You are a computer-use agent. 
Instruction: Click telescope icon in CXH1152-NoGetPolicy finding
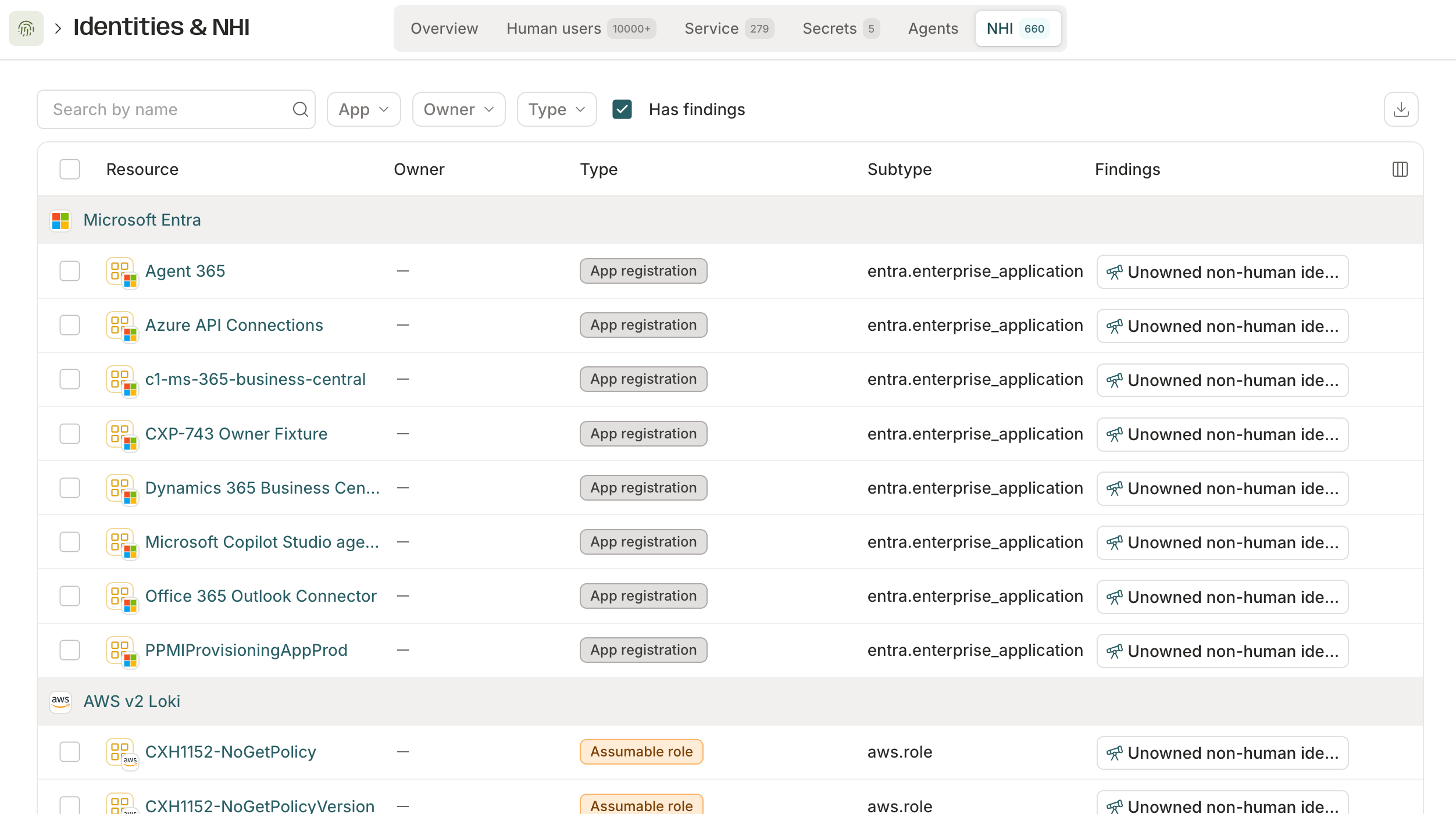coord(1114,753)
